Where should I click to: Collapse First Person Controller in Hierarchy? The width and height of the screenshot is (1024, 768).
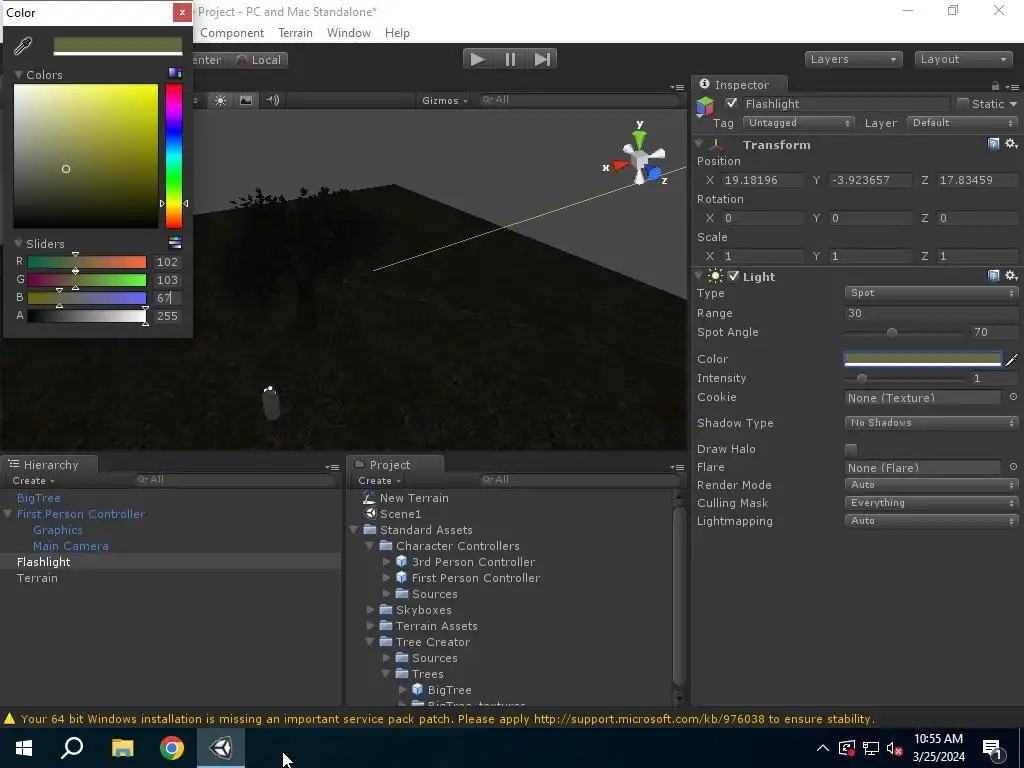[x=8, y=514]
